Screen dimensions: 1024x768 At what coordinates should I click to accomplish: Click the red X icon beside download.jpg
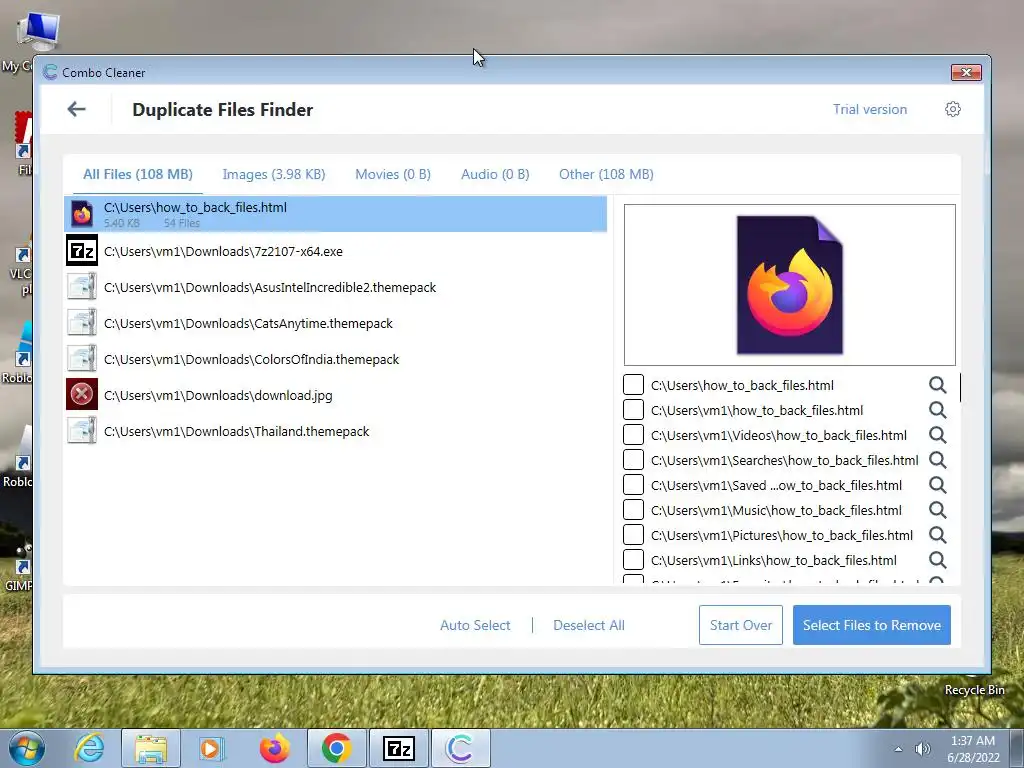82,394
